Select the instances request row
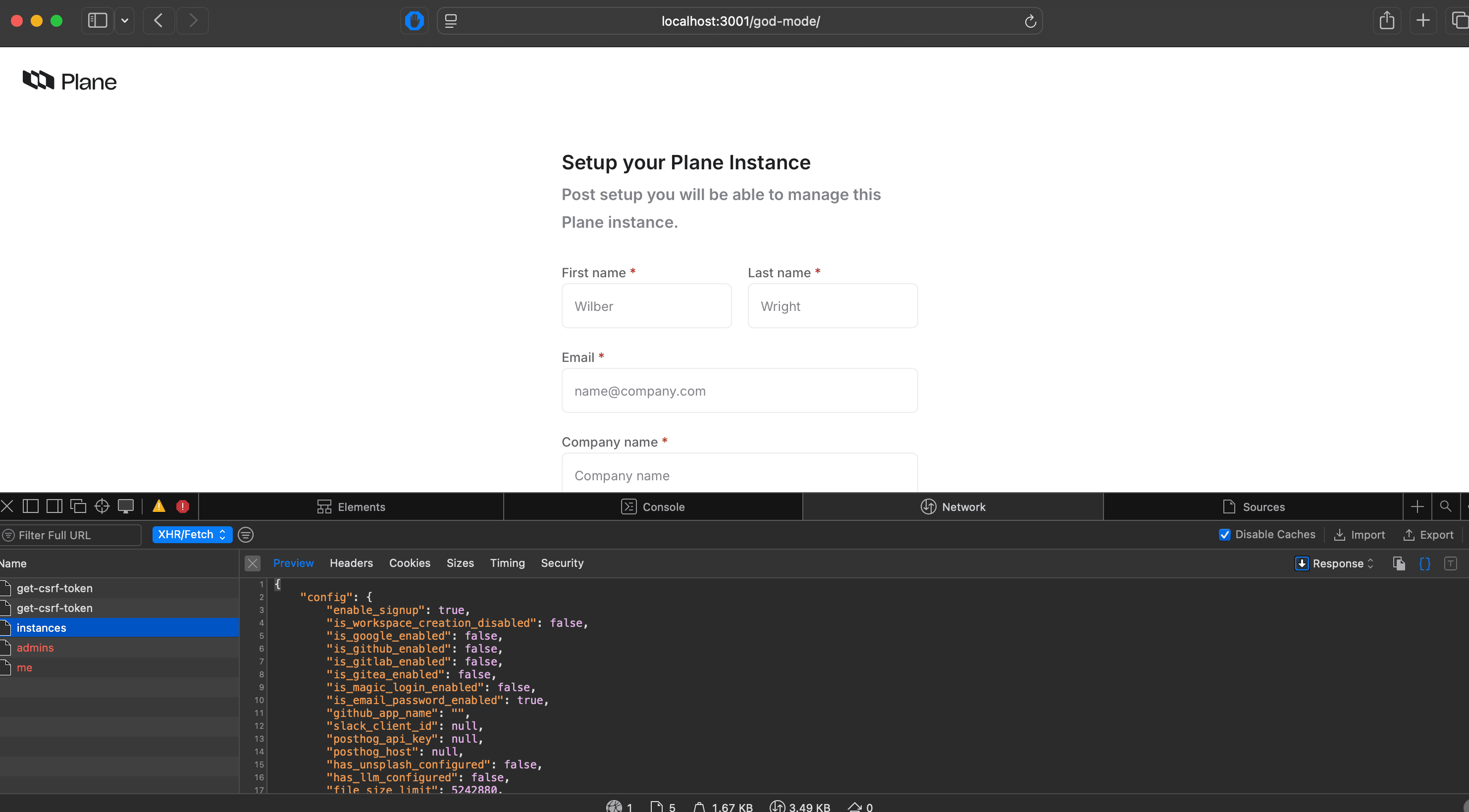This screenshot has height=812, width=1469. click(119, 628)
